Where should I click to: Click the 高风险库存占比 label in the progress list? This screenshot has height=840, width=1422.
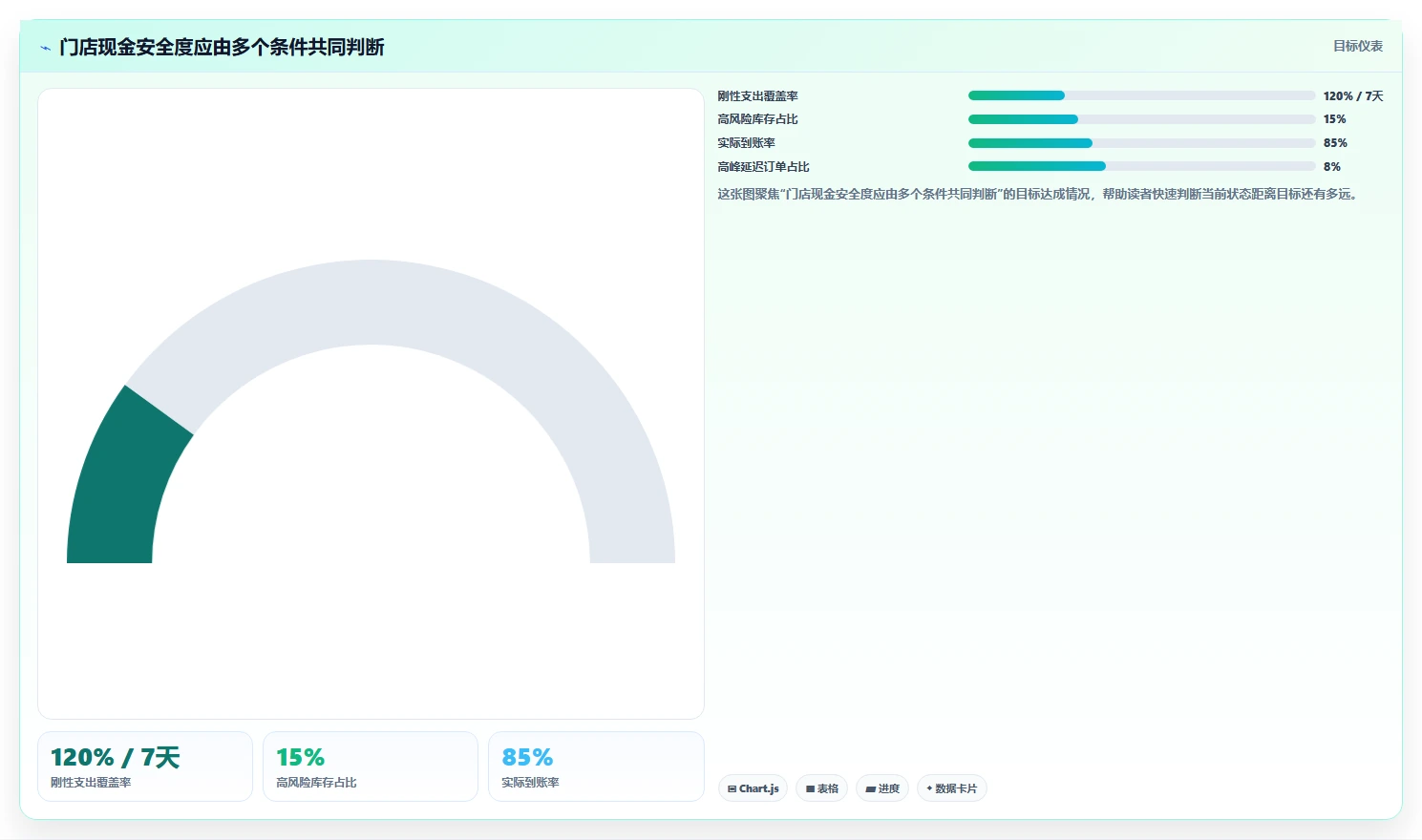pos(758,119)
